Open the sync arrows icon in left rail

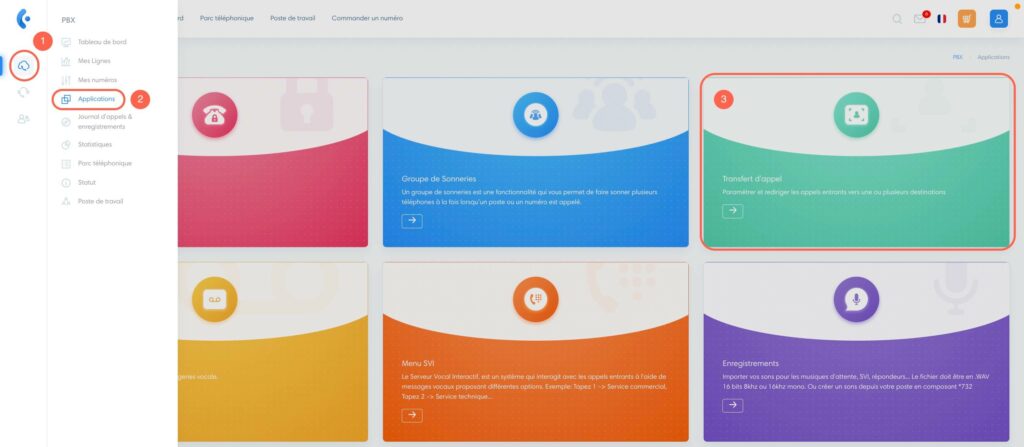(23, 92)
